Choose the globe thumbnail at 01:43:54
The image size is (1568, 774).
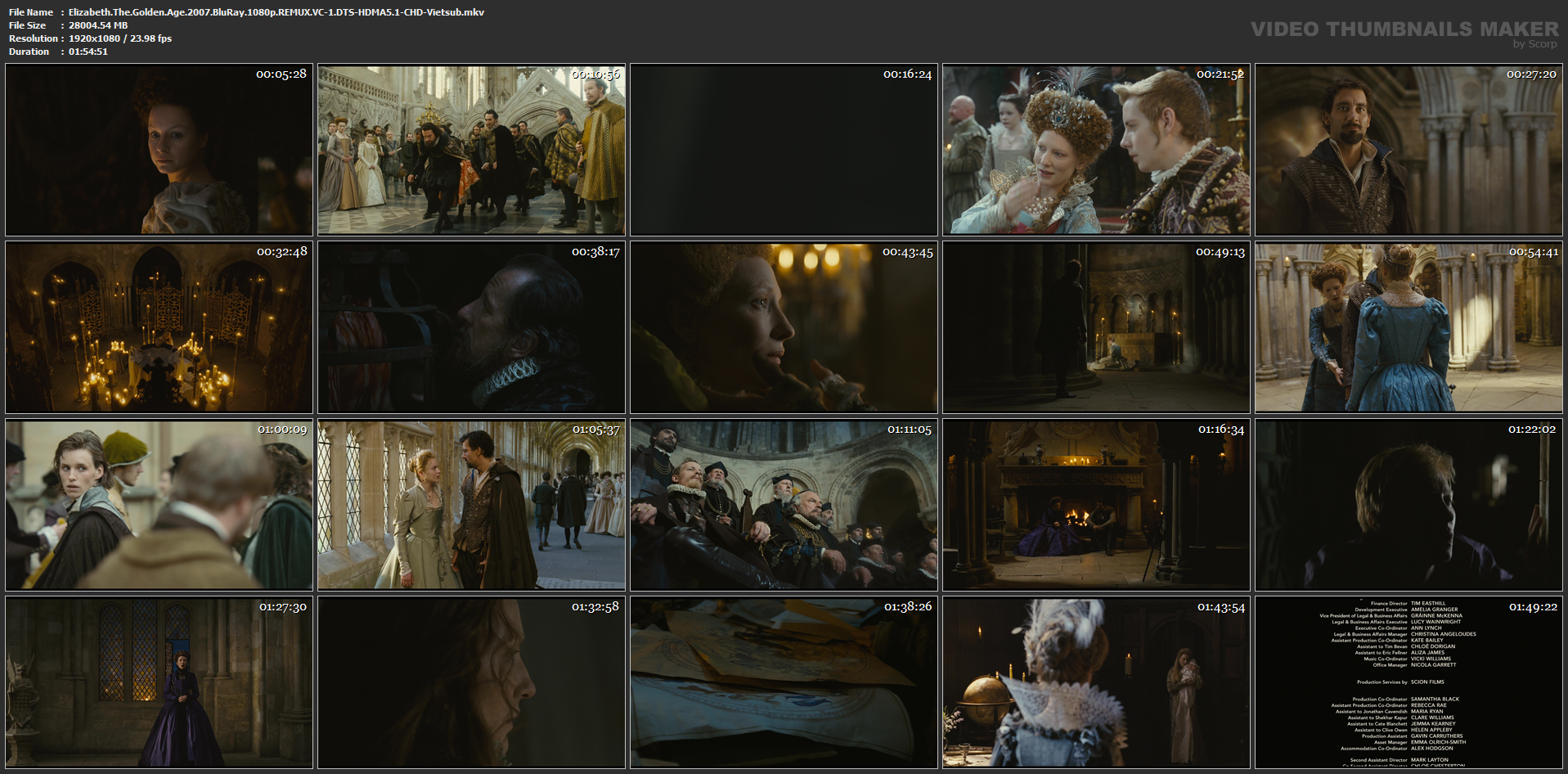pos(1097,682)
